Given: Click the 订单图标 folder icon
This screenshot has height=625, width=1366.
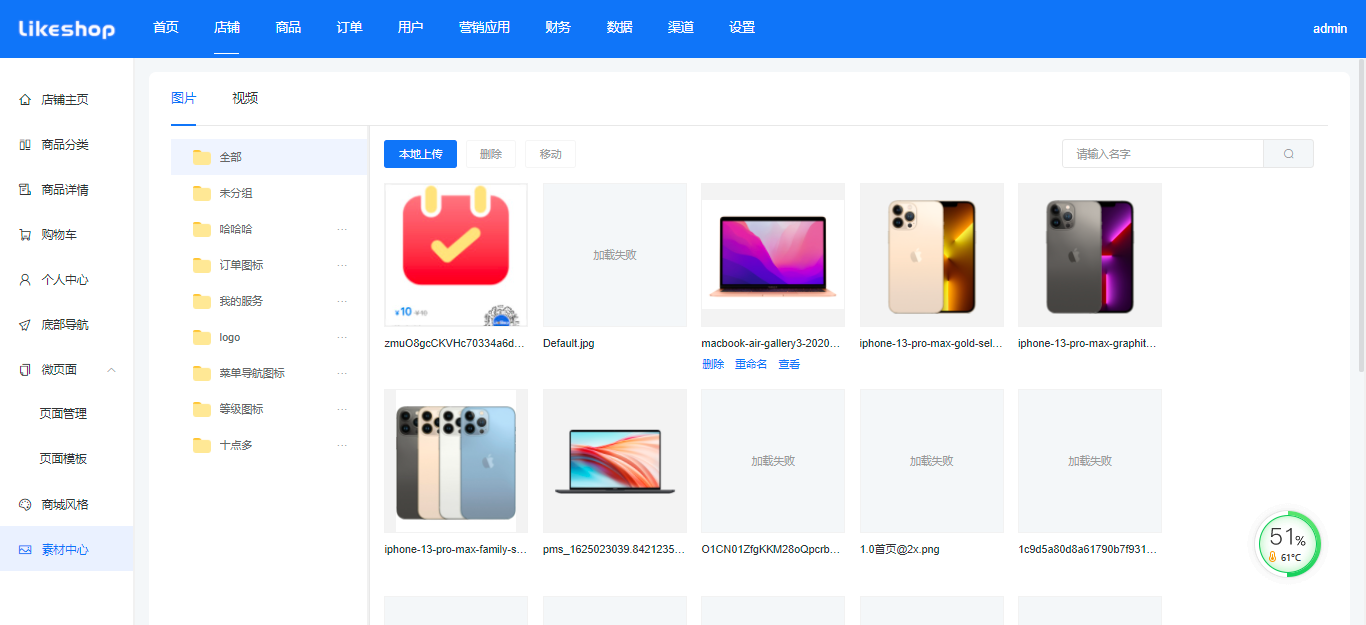Looking at the screenshot, I should click(202, 265).
